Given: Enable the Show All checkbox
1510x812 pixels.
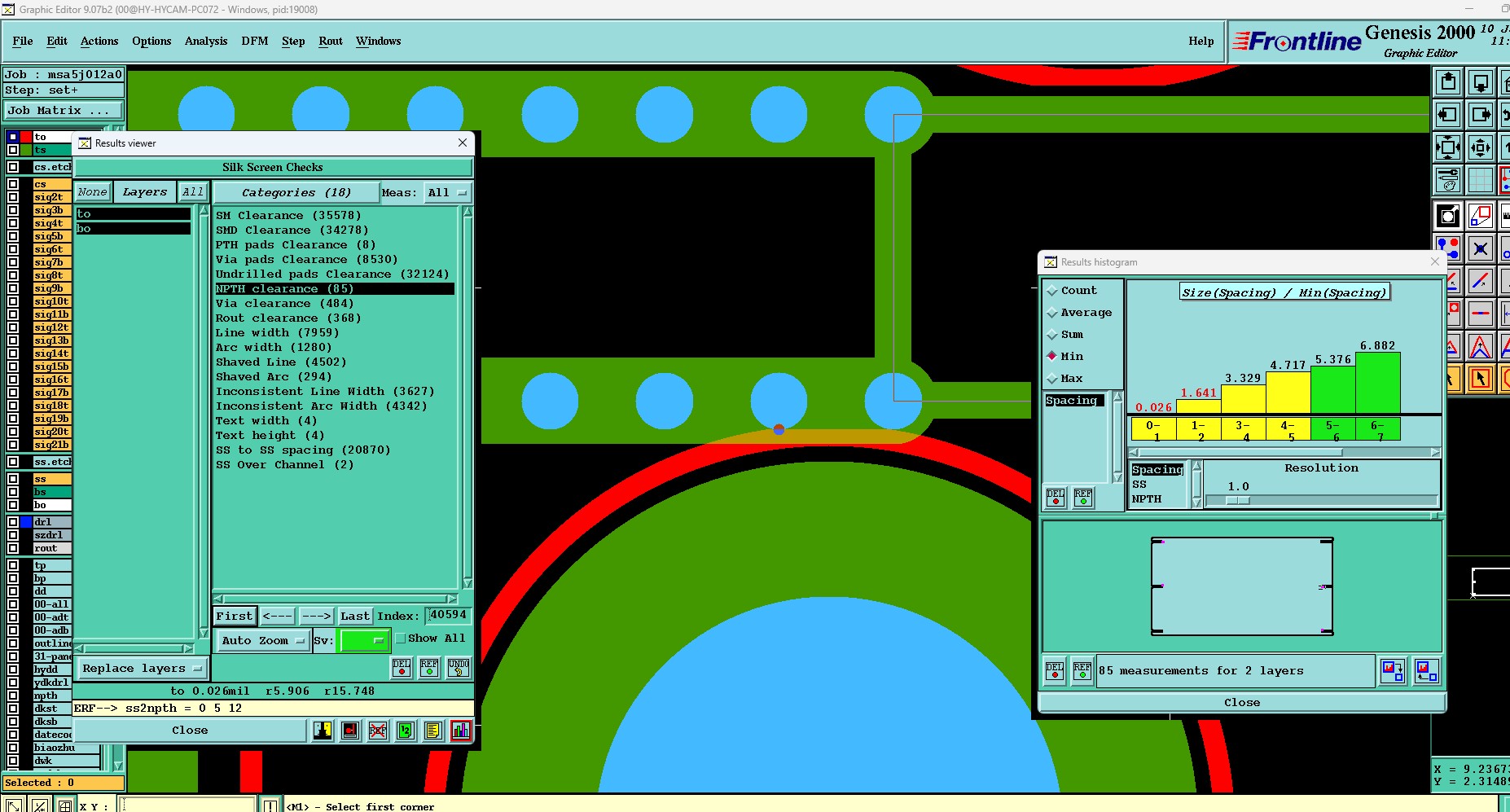Looking at the screenshot, I should [x=401, y=639].
